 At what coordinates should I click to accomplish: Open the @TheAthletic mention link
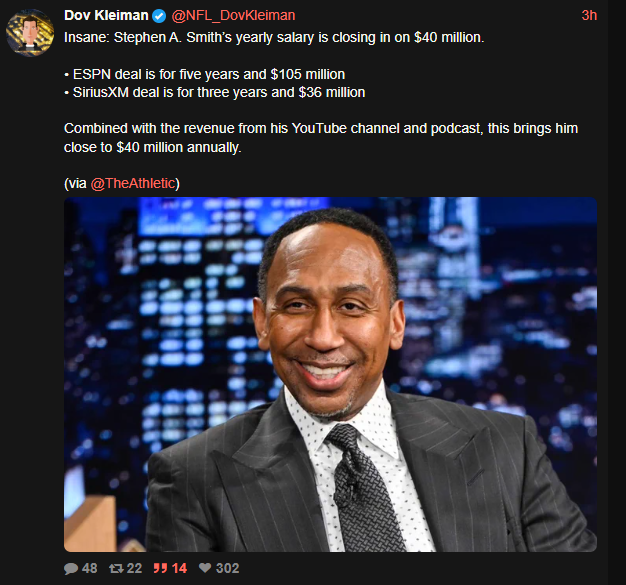point(133,183)
